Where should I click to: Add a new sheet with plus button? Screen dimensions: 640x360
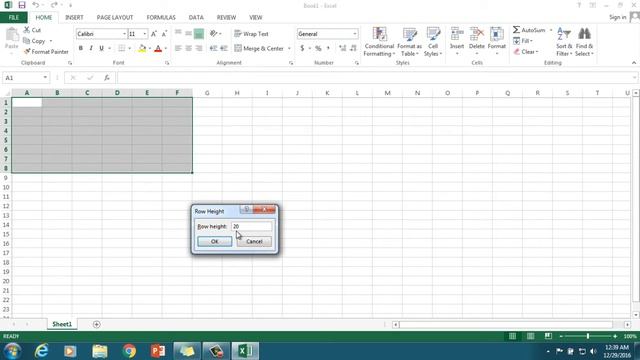pyautogui.click(x=96, y=324)
